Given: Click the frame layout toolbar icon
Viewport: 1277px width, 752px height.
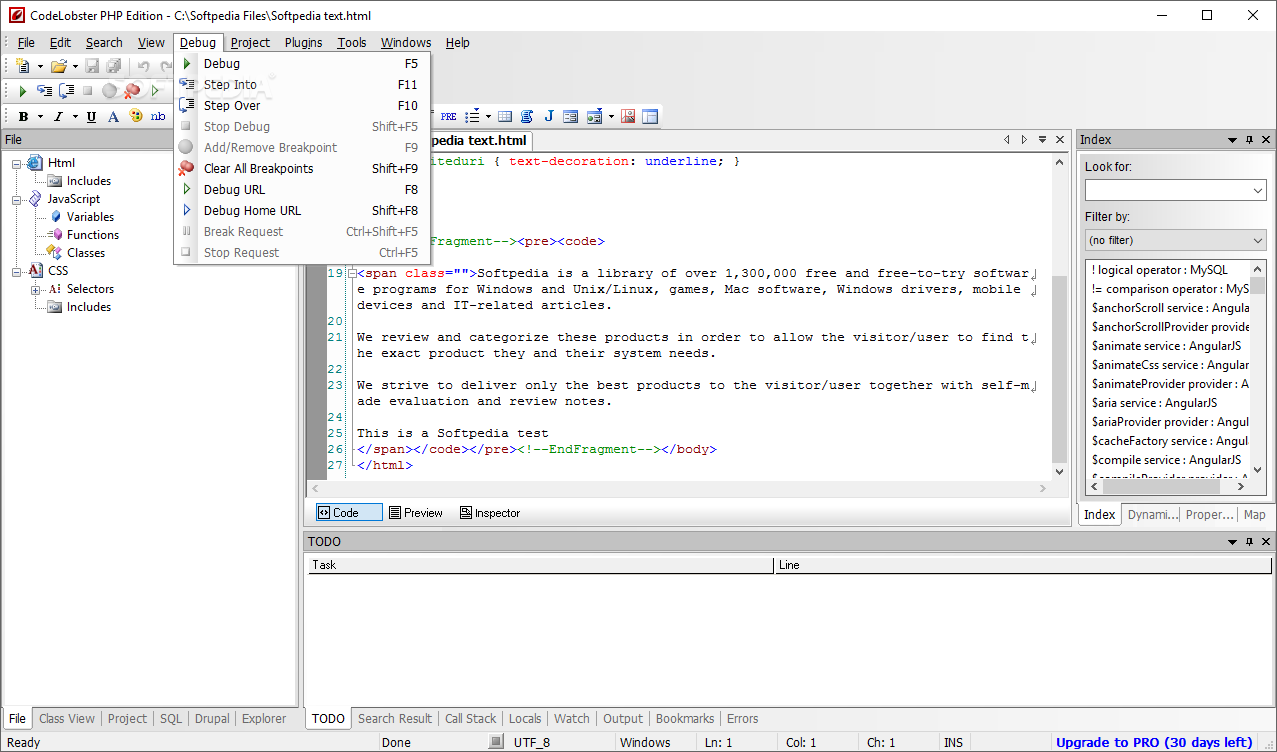Looking at the screenshot, I should (x=650, y=117).
